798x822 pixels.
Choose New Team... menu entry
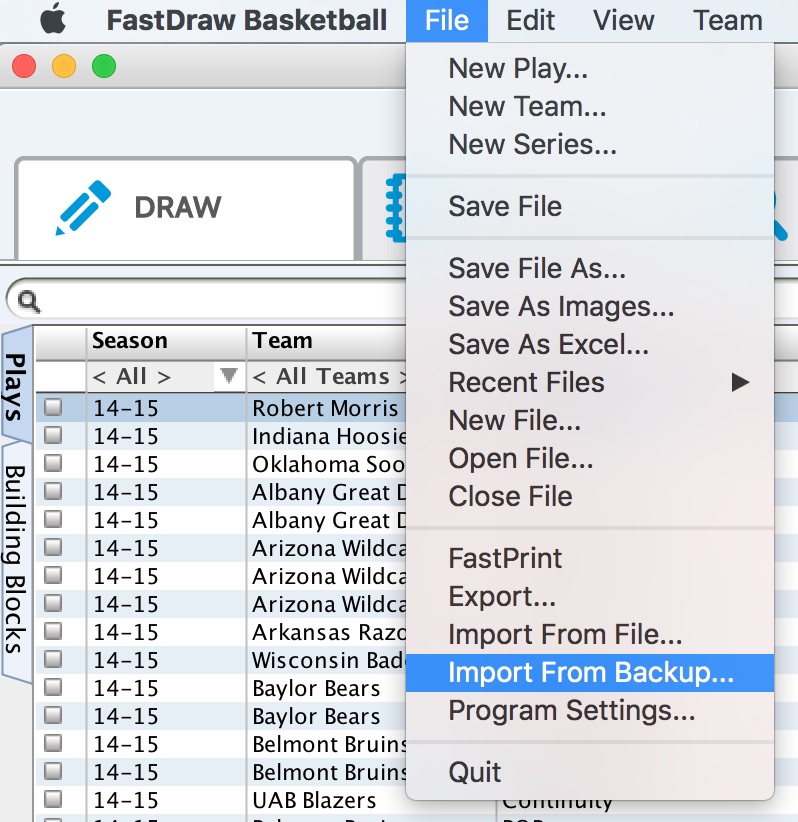590,106
